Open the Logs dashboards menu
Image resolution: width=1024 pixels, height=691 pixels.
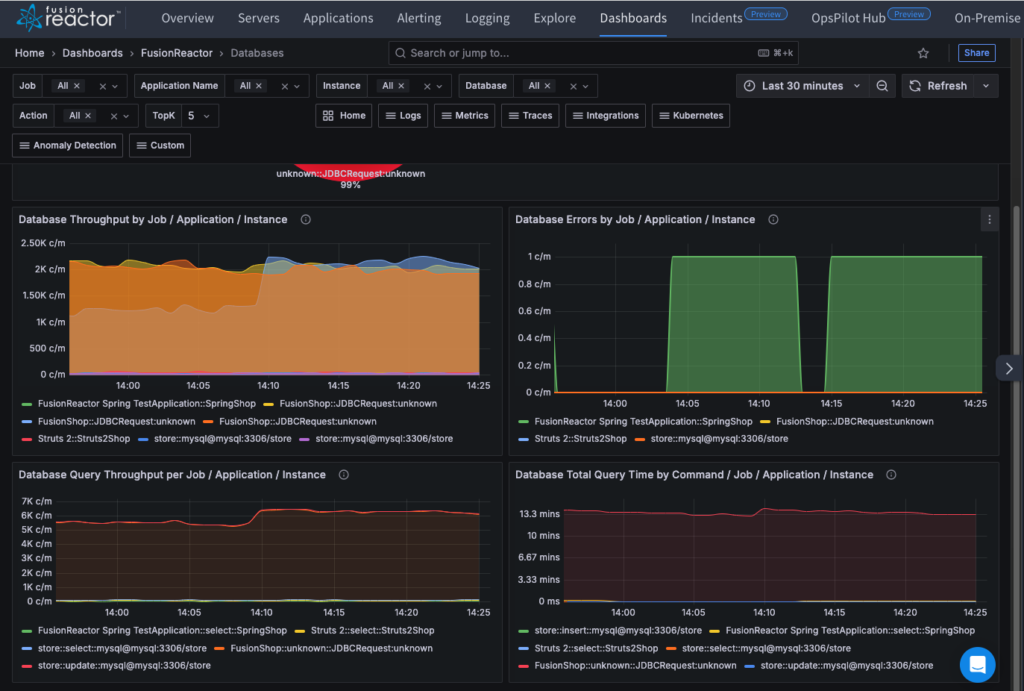point(403,116)
